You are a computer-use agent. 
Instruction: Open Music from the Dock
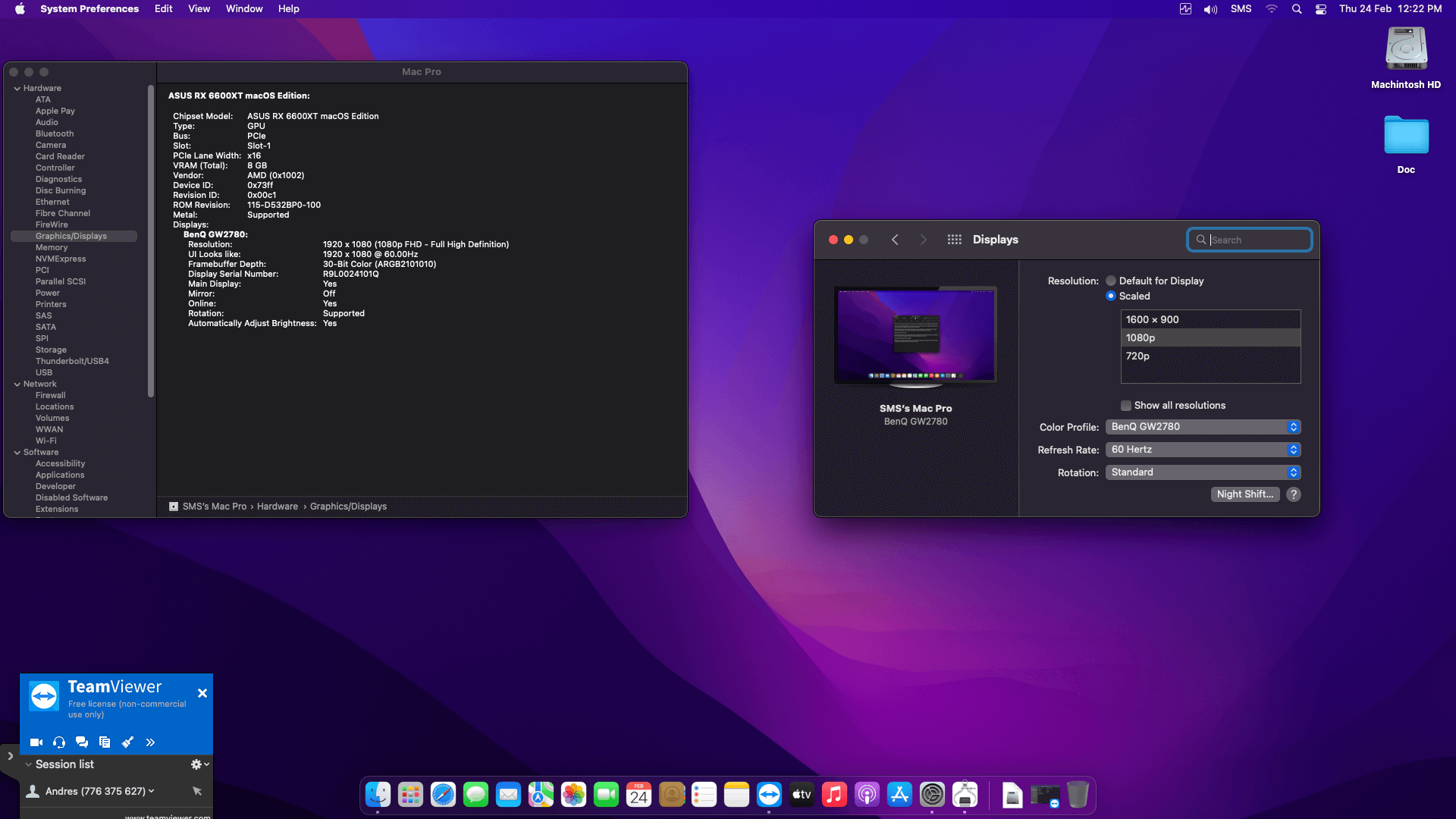[x=834, y=795]
